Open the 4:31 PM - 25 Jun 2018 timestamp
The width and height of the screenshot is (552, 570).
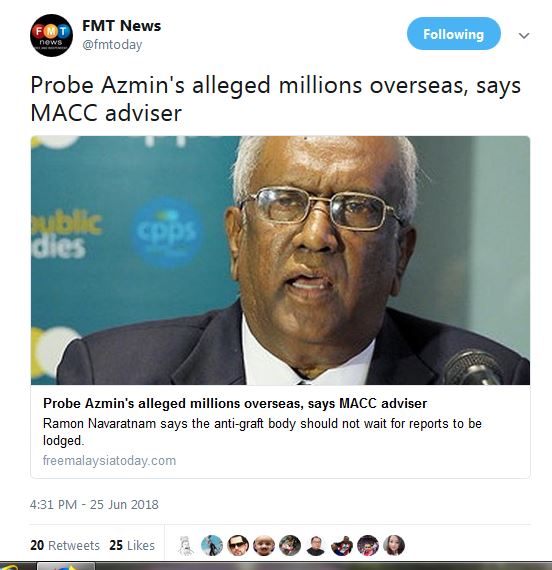(94, 505)
